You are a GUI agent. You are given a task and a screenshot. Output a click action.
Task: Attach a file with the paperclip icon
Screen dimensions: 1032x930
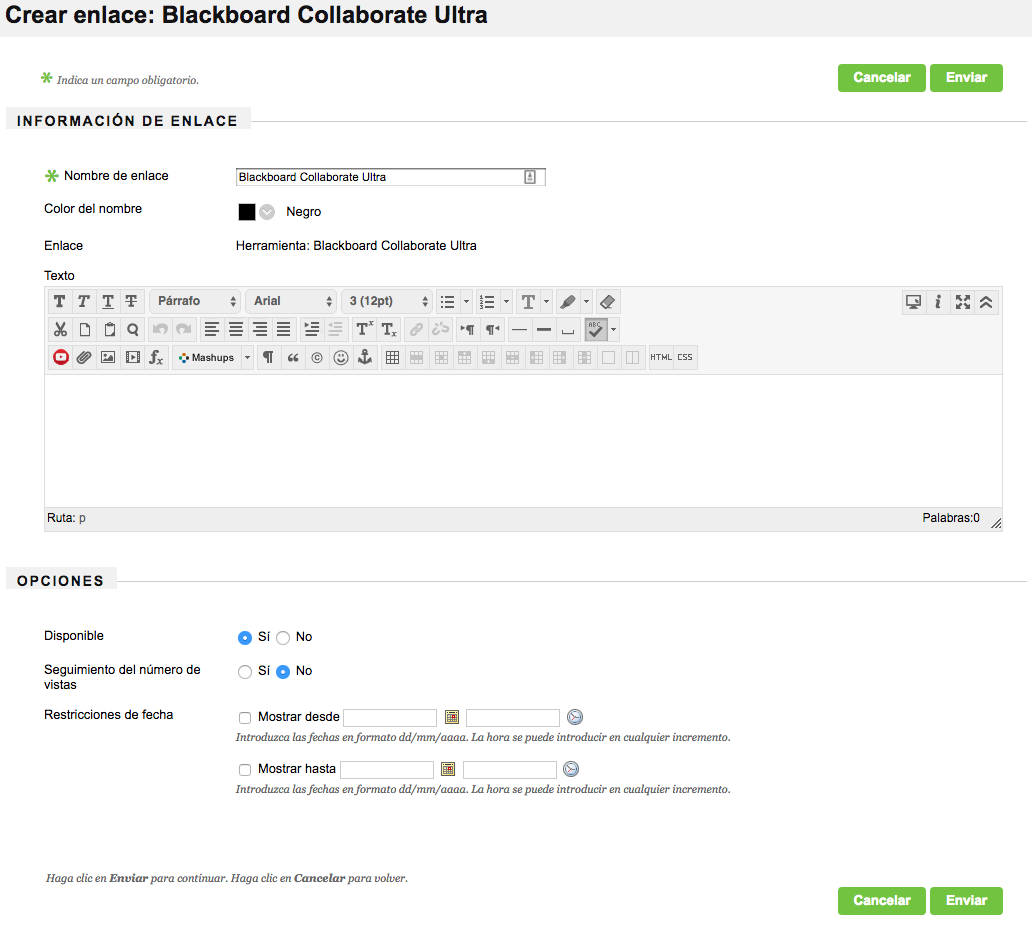point(84,357)
